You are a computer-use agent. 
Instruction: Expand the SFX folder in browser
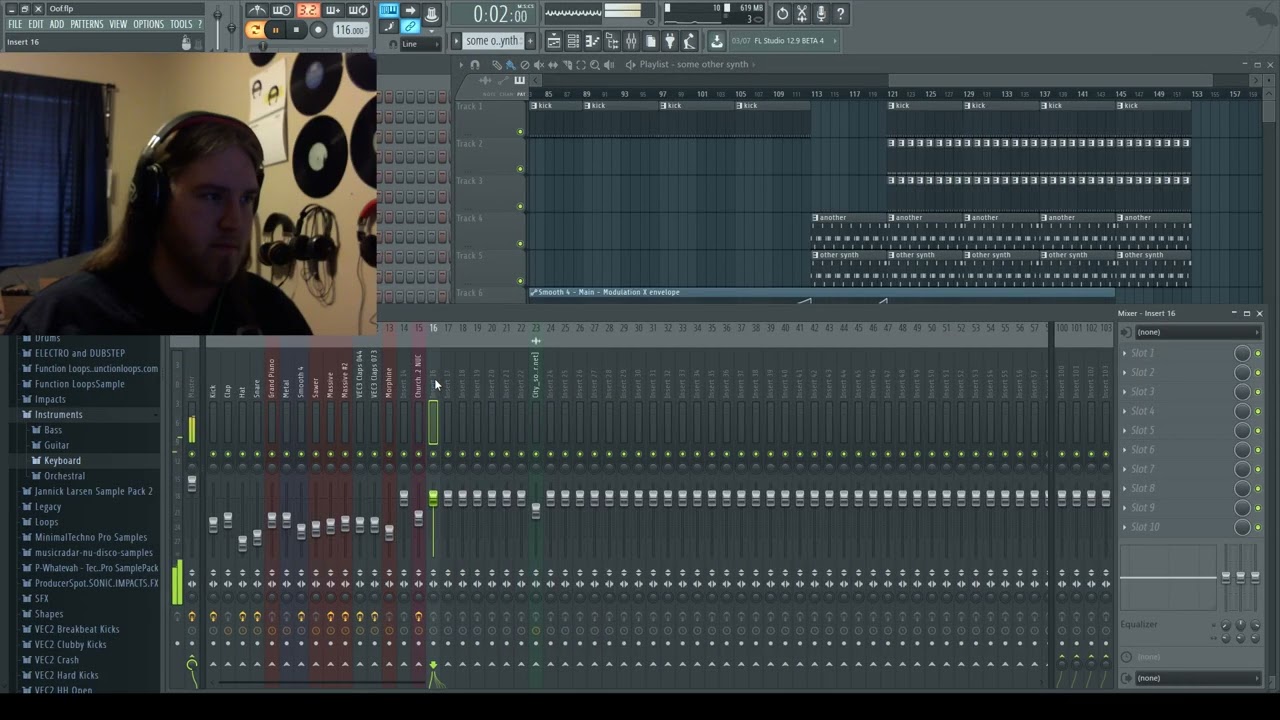pyautogui.click(x=41, y=598)
